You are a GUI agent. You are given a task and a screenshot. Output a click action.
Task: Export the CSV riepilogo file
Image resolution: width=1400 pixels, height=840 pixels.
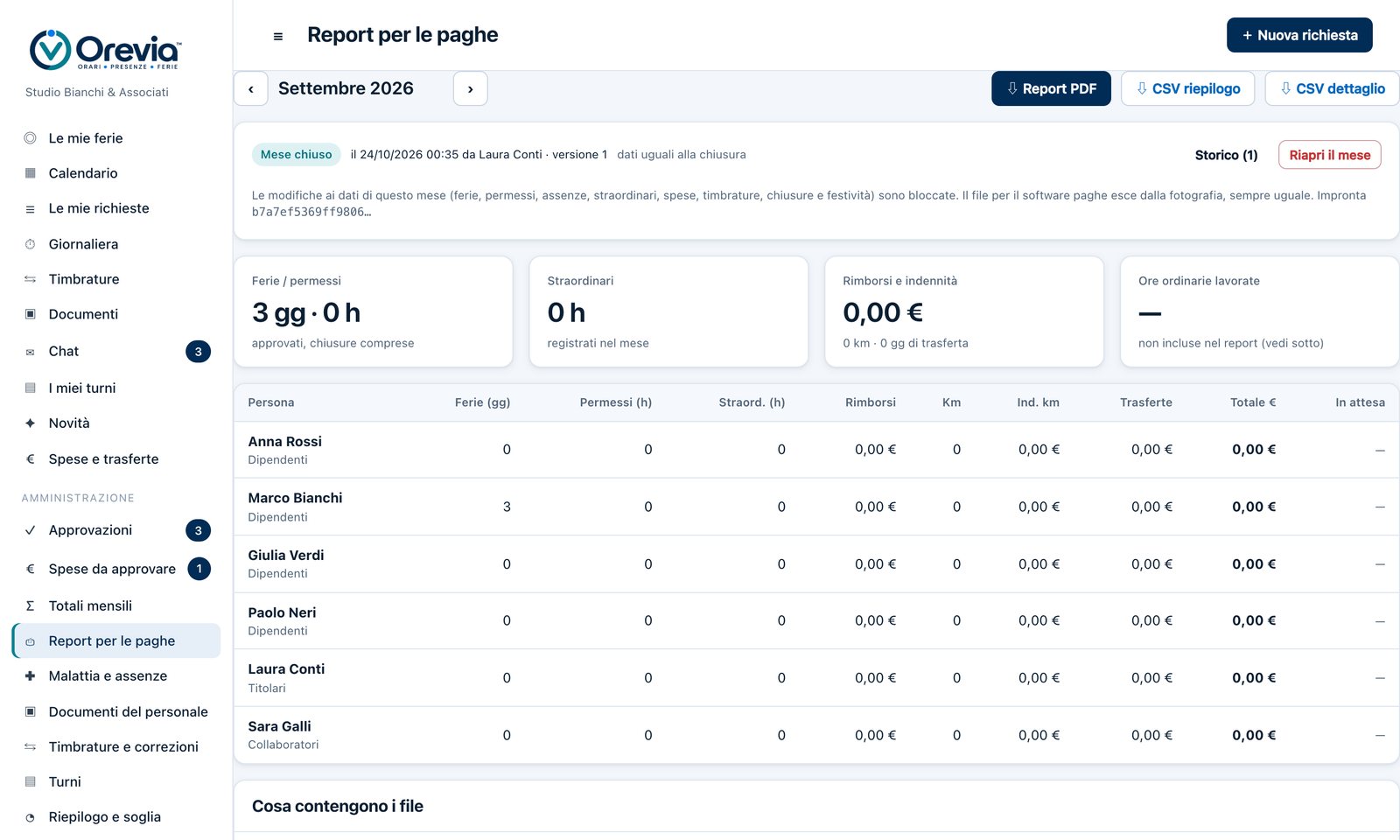[x=1187, y=88]
